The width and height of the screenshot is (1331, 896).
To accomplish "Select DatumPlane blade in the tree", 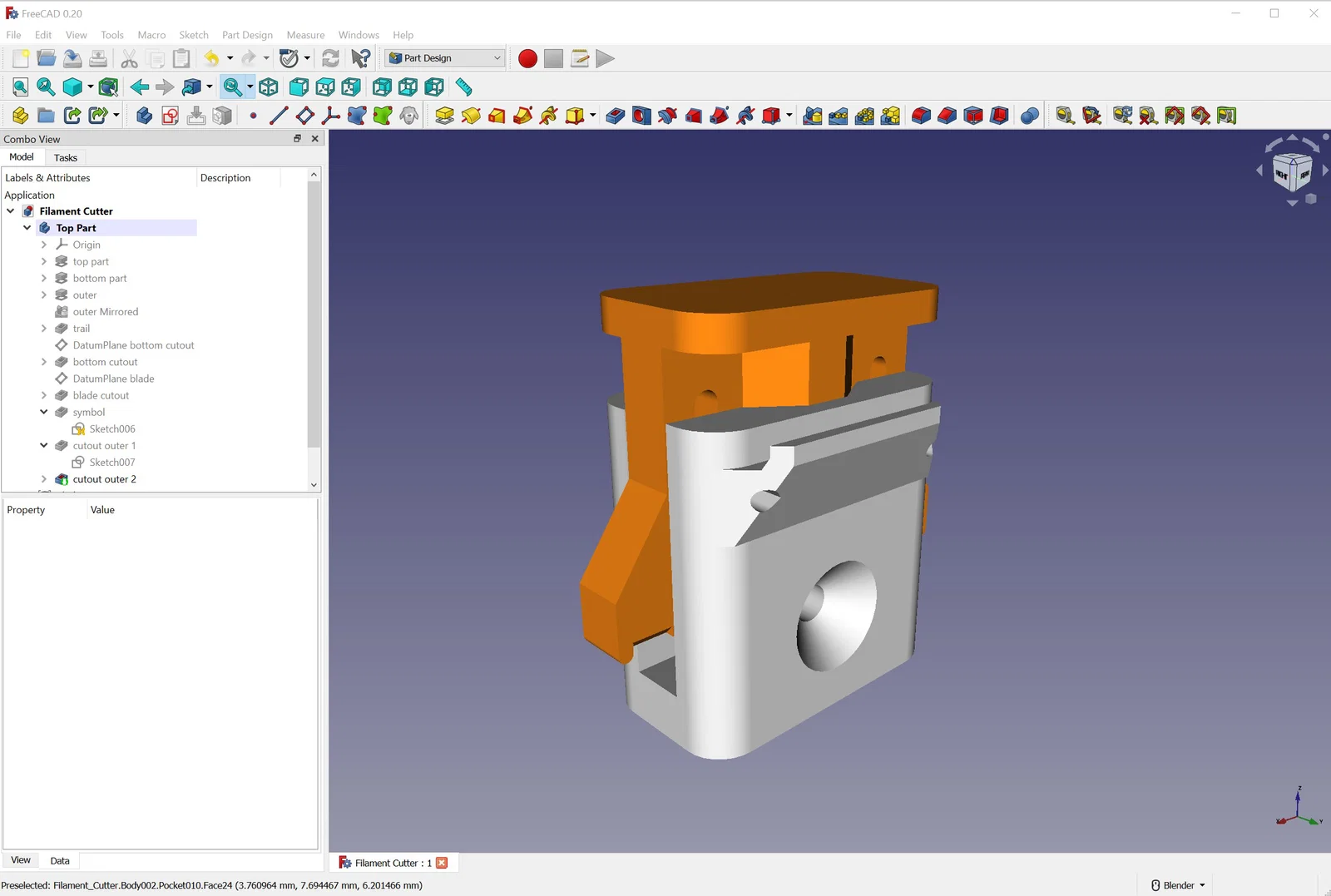I will coord(114,379).
